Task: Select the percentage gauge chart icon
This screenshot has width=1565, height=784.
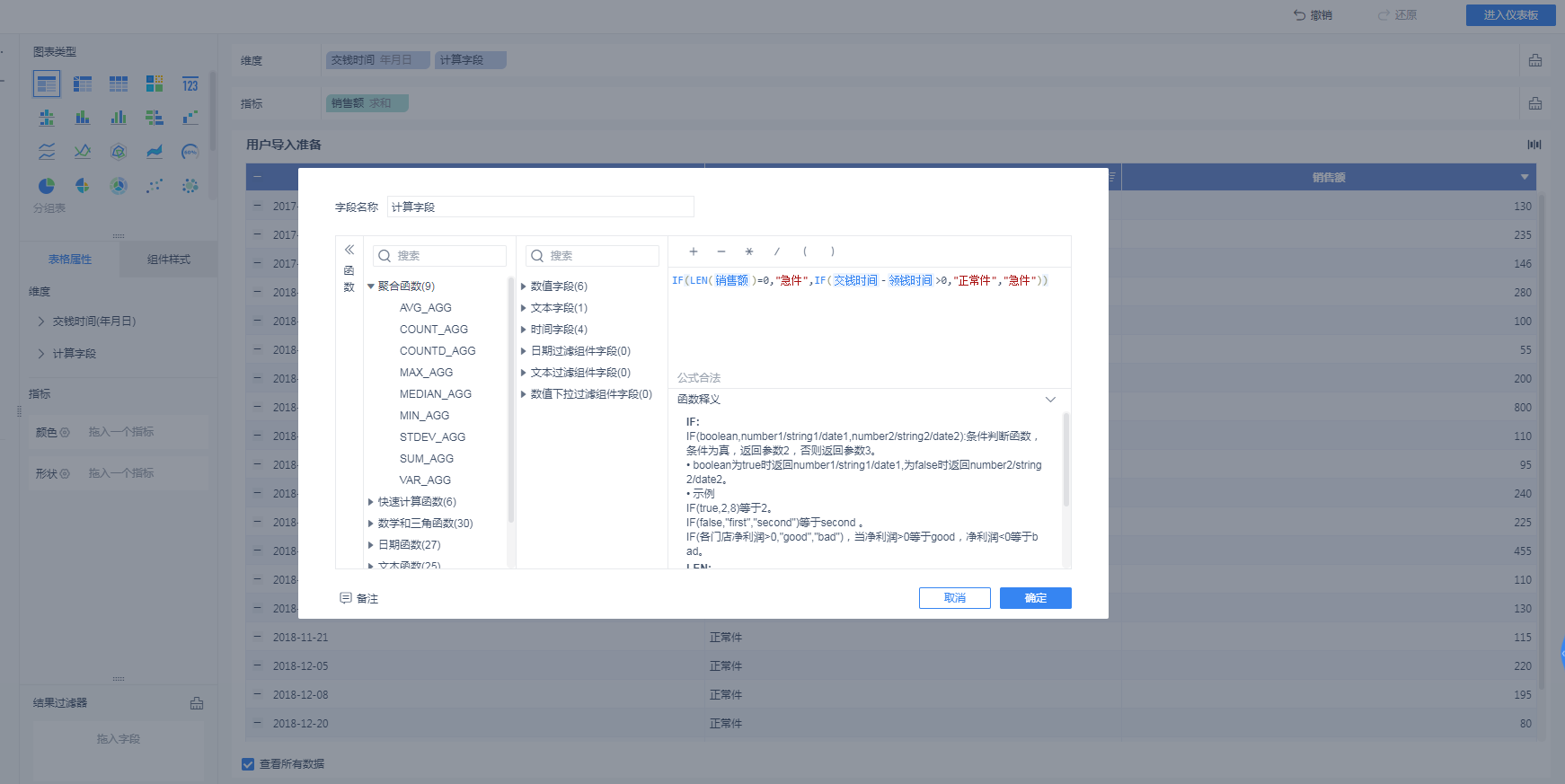Action: click(x=190, y=152)
